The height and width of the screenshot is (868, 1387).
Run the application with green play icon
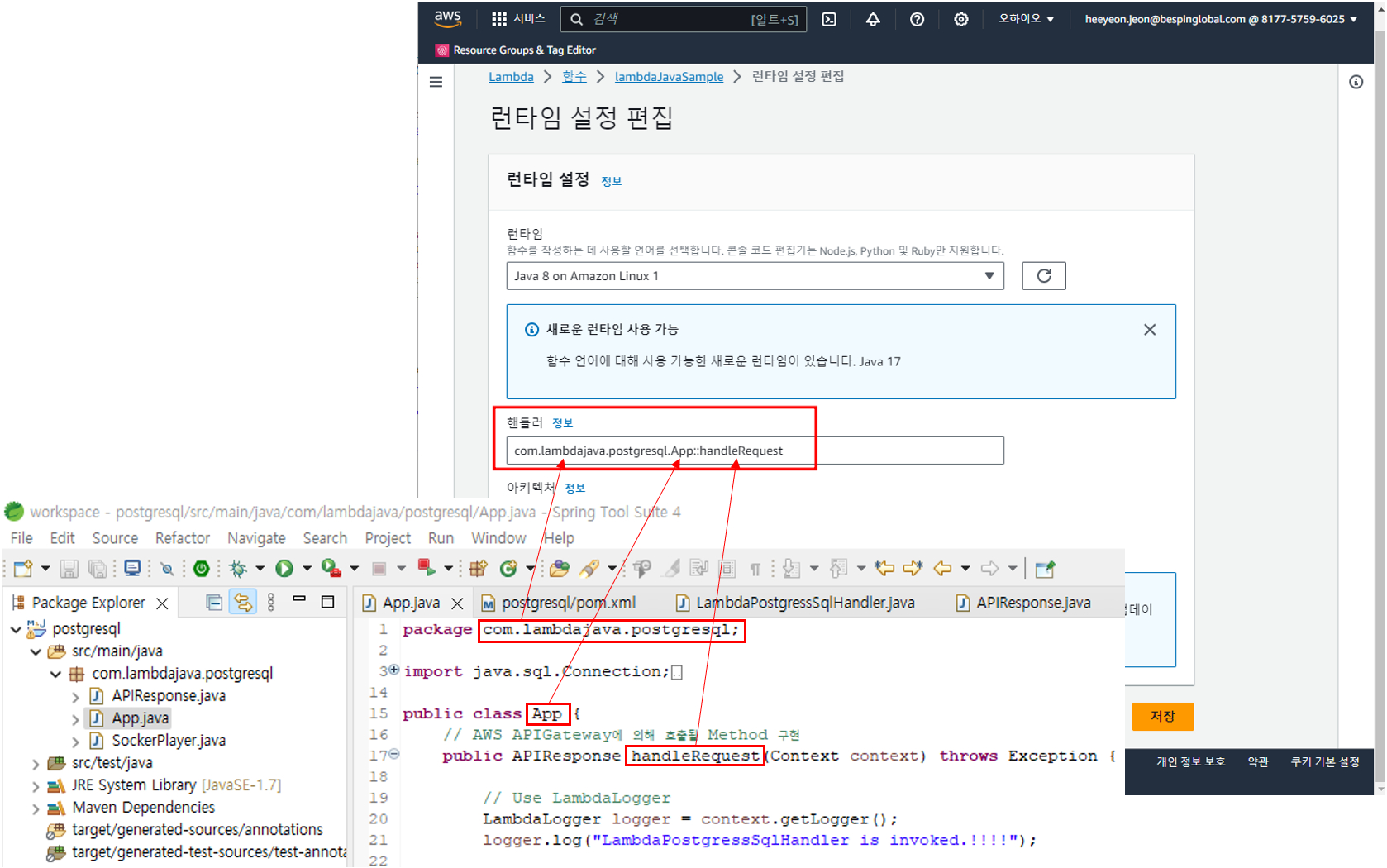(284, 569)
